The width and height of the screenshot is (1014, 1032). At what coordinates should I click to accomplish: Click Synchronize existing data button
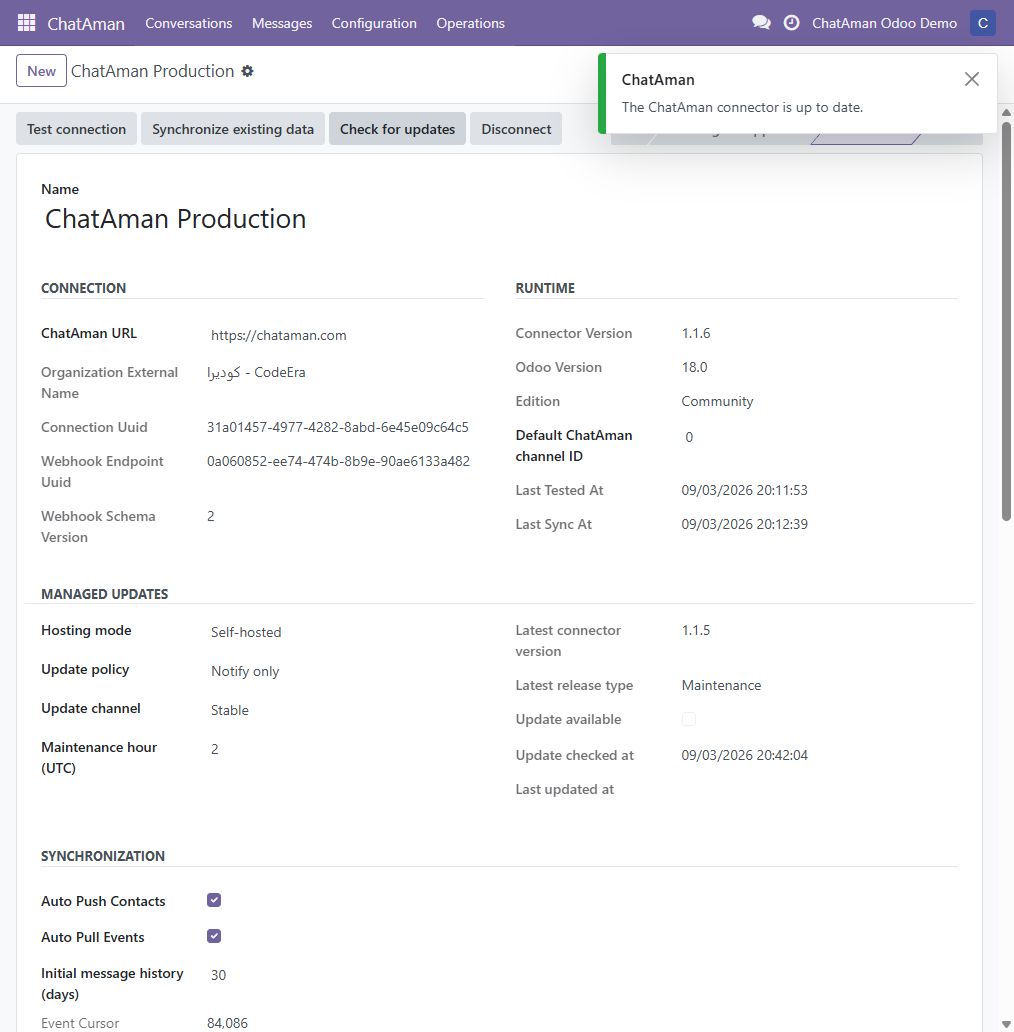click(233, 129)
